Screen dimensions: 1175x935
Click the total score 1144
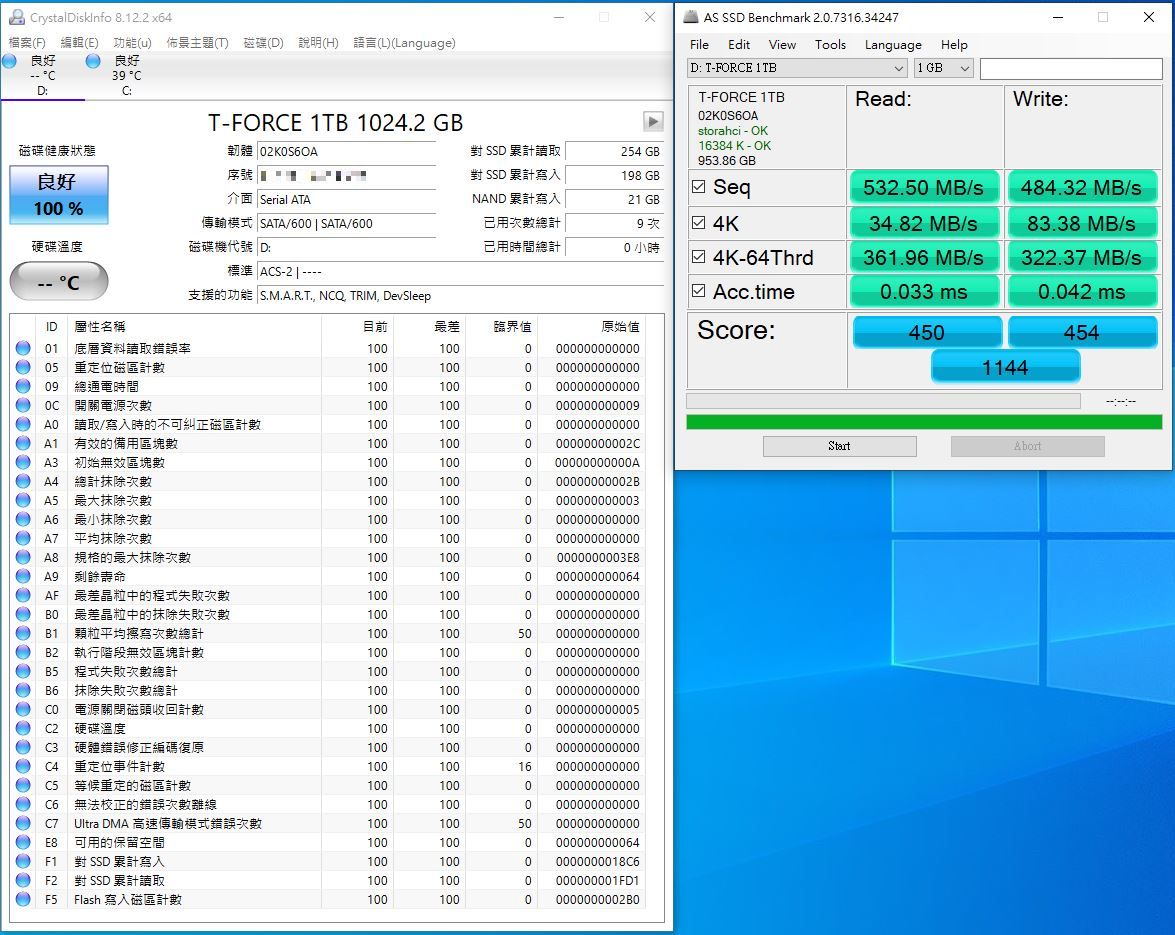pos(1005,367)
